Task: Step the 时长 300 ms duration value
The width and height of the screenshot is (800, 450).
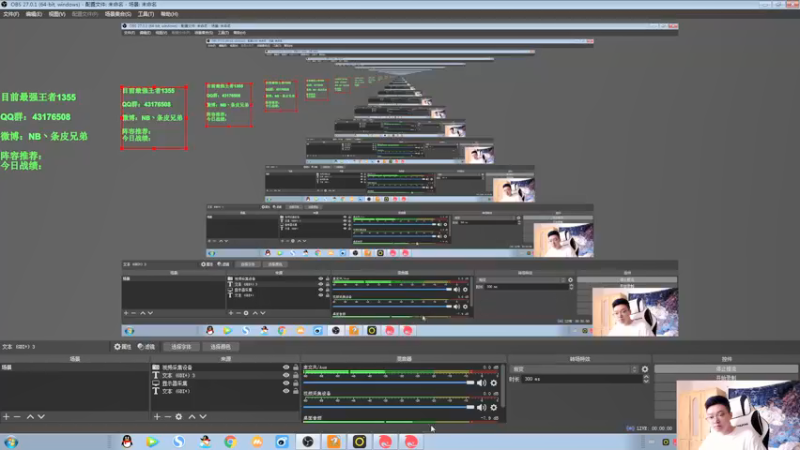Action: (x=646, y=379)
